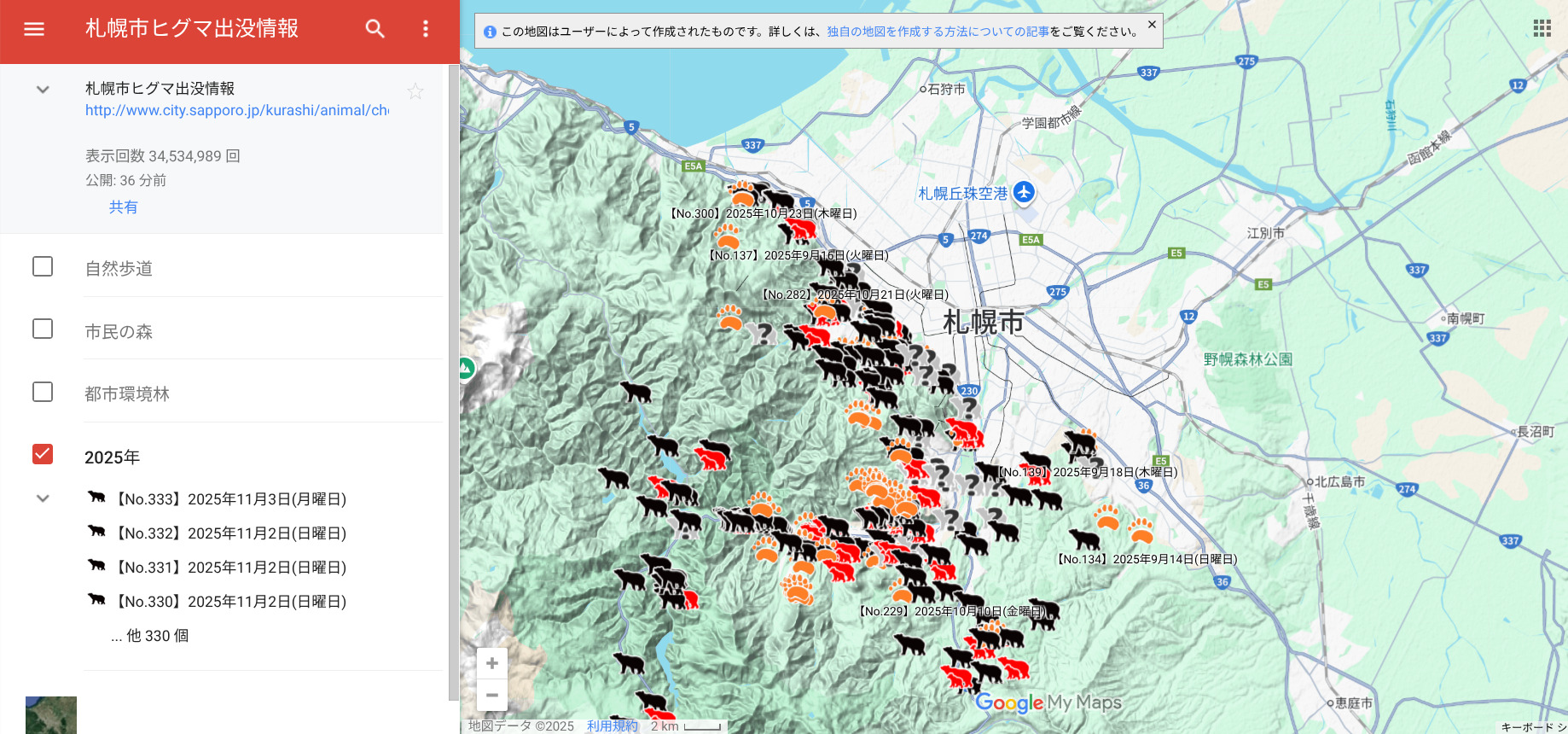Select the No.330 2025年11月2日 entry
The width and height of the screenshot is (1568, 734).
(x=230, y=602)
